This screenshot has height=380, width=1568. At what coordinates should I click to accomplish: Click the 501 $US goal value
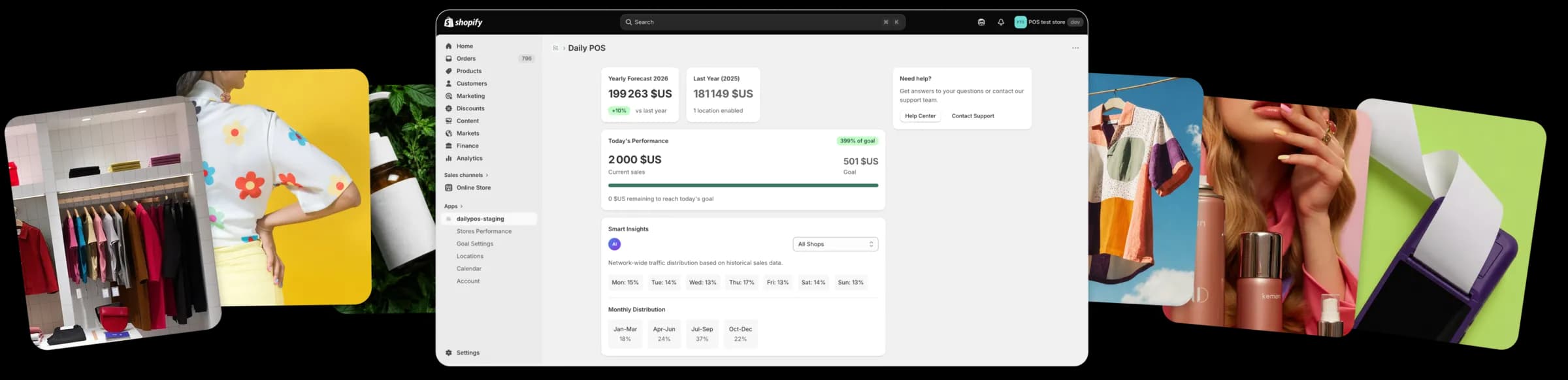(860, 161)
